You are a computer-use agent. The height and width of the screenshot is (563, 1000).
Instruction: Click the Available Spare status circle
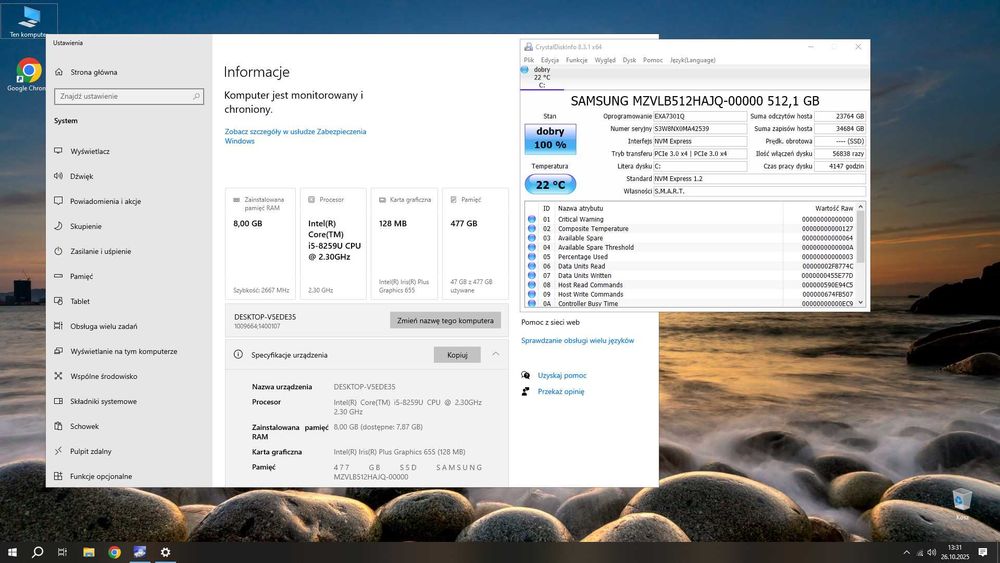[532, 238]
